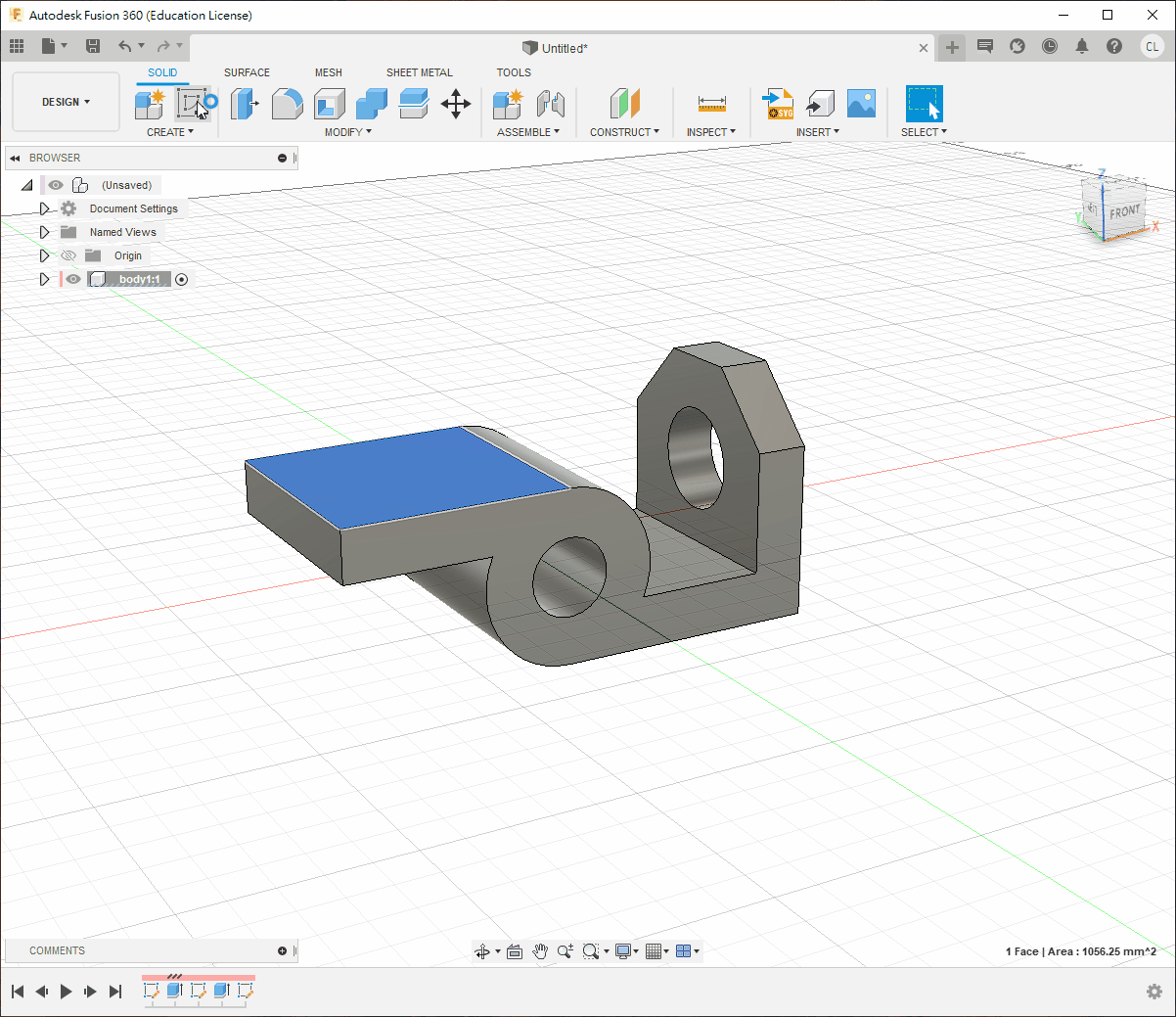This screenshot has height=1017, width=1176.
Task: Toggle visibility of body1:1
Action: point(73,279)
